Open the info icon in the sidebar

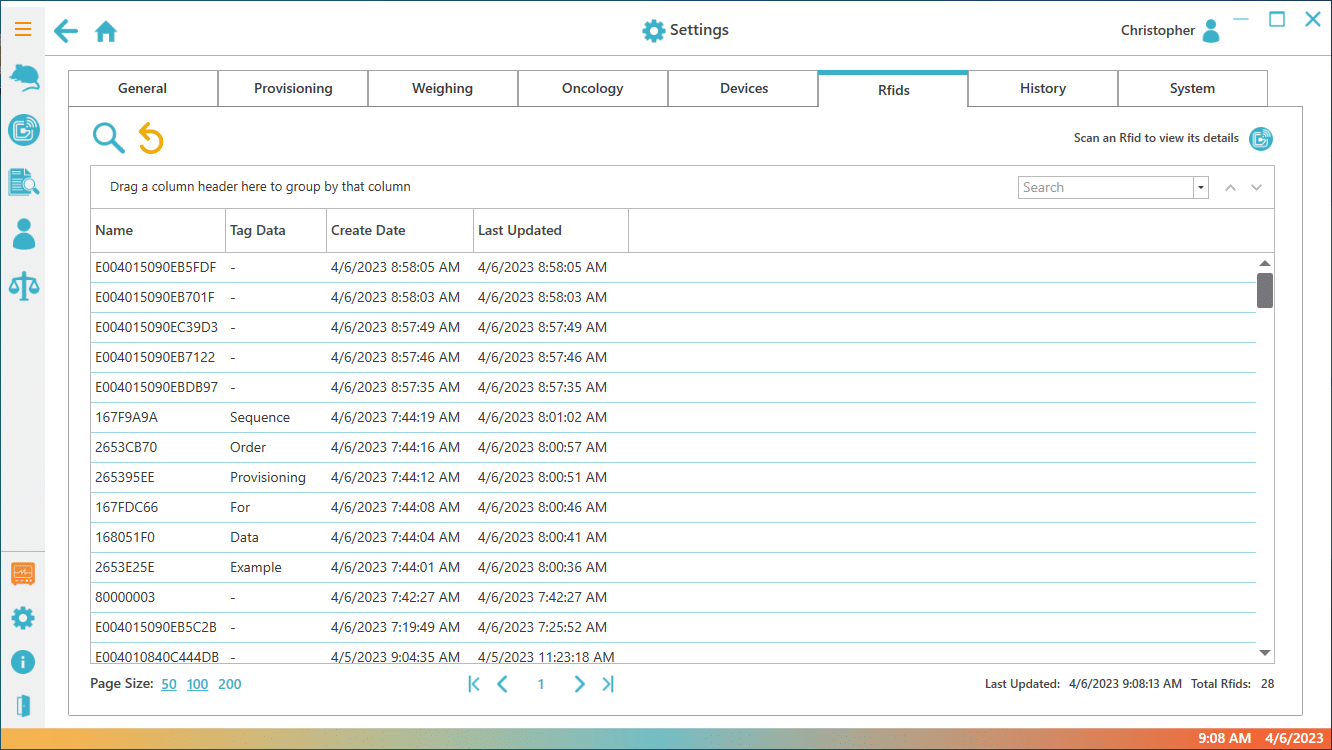(23, 662)
